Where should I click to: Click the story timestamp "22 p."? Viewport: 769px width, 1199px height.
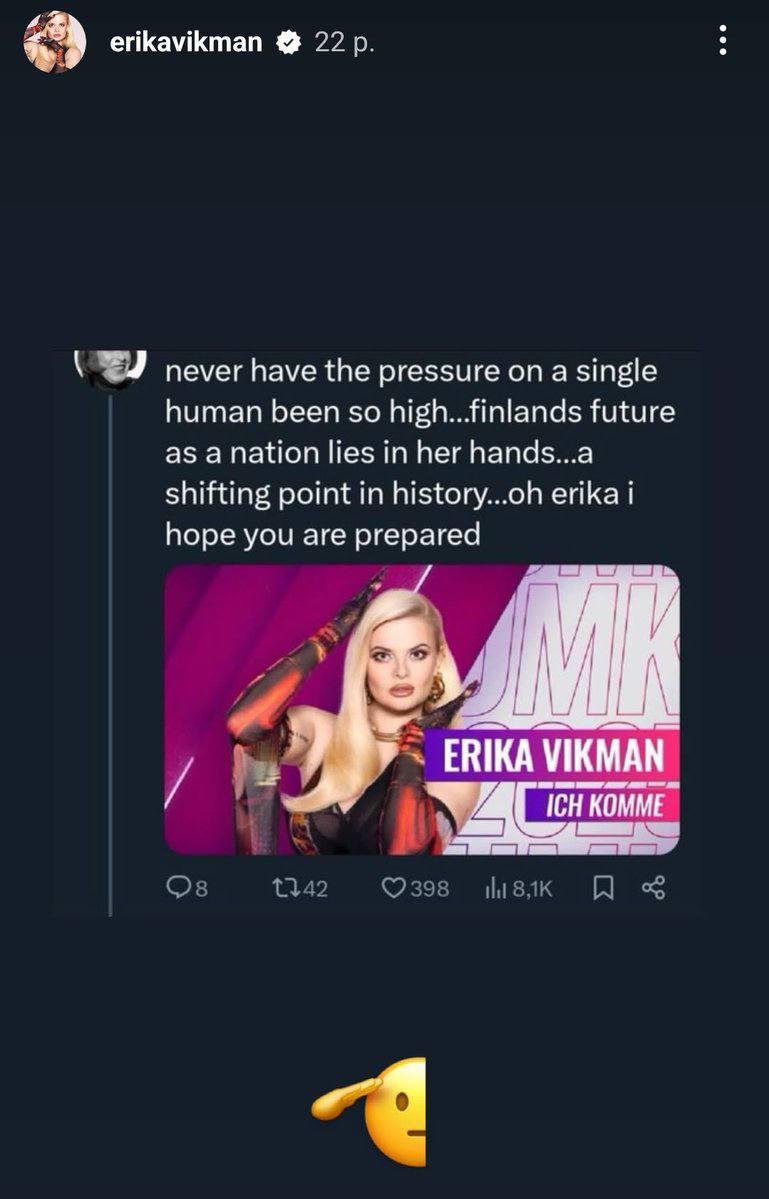coord(344,42)
